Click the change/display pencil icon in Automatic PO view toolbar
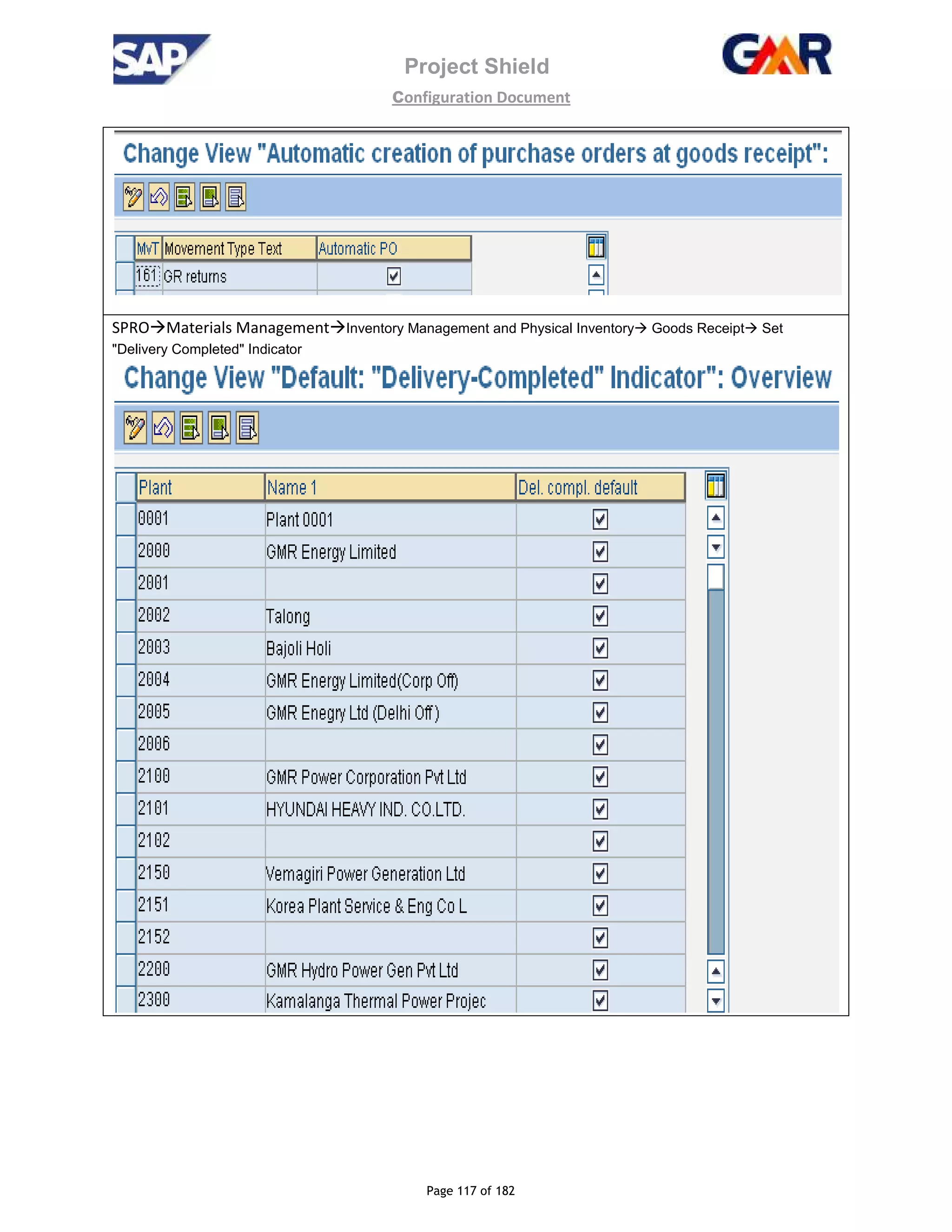This screenshot has width=952, height=1232. point(133,197)
